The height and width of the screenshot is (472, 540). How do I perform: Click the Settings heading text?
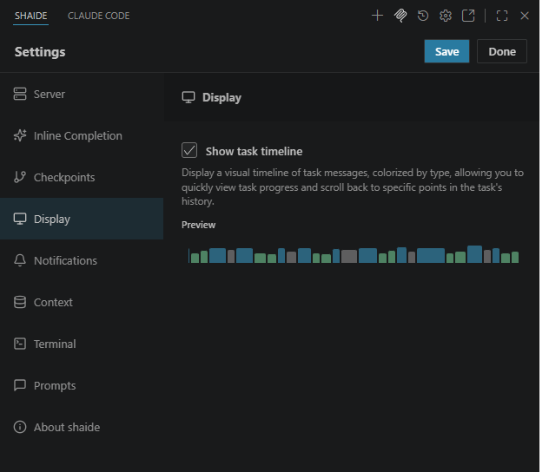(40, 52)
